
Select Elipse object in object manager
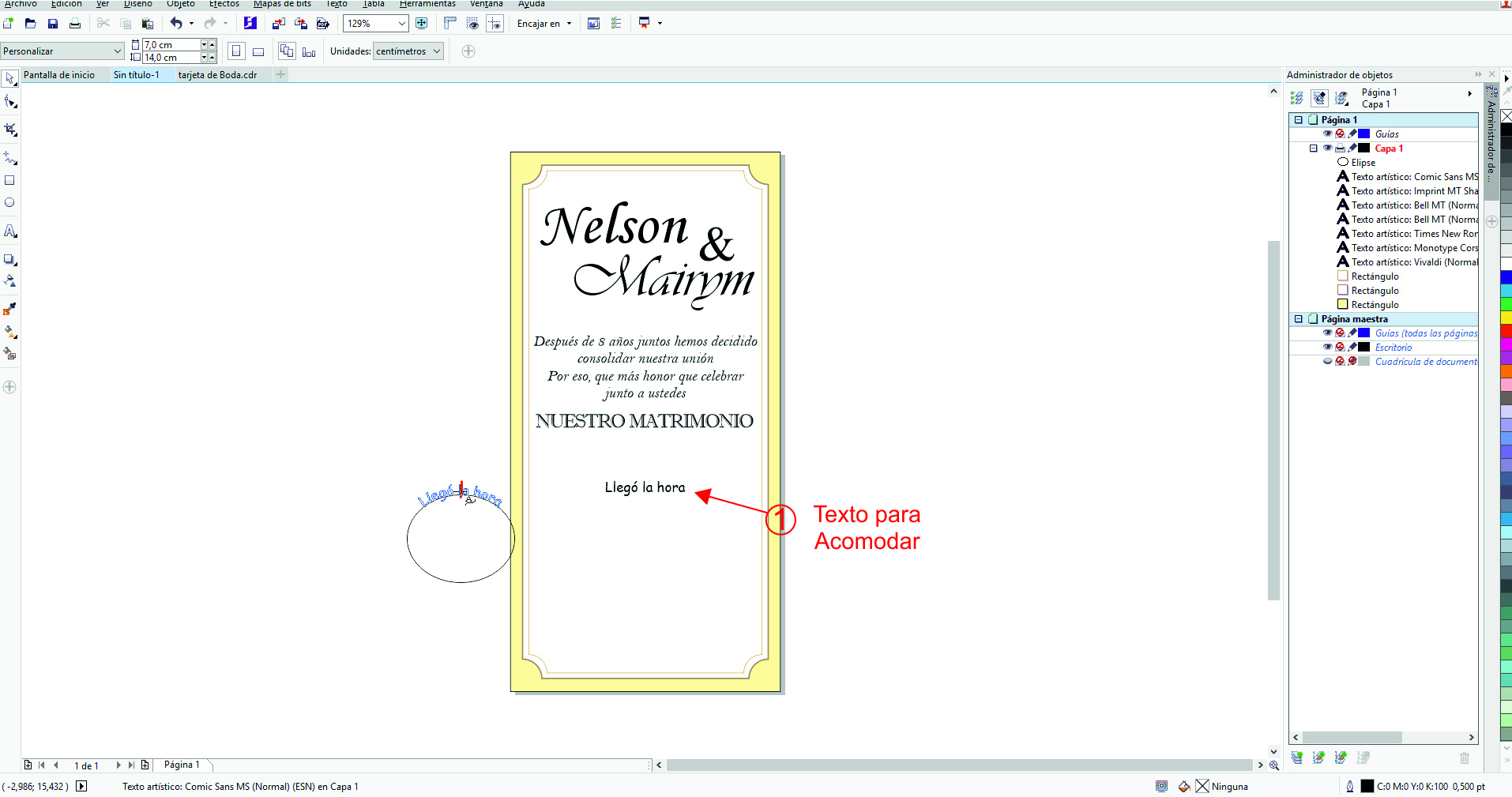tap(1356, 163)
